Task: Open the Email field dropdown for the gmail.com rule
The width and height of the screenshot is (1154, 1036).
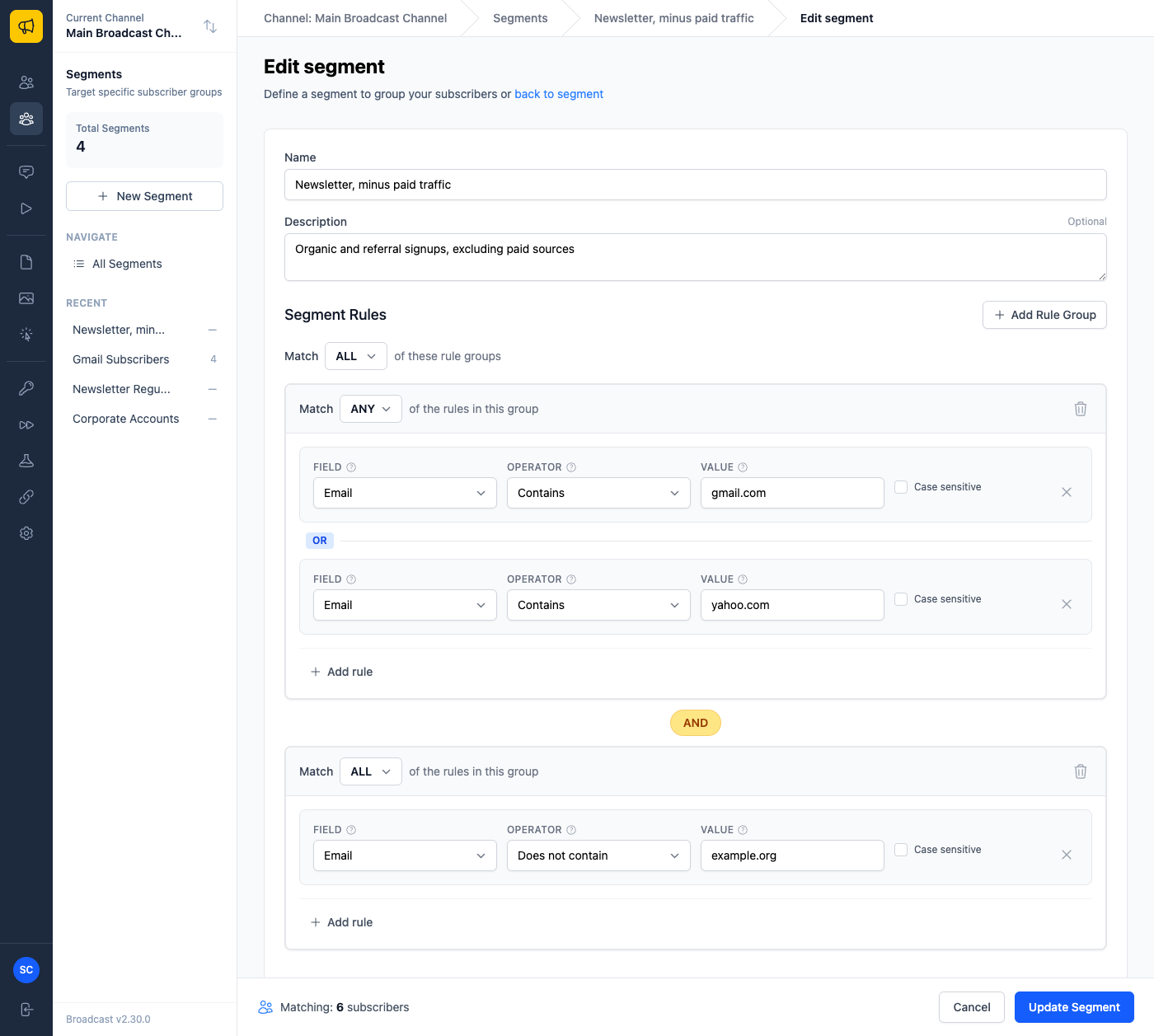Action: (x=405, y=493)
